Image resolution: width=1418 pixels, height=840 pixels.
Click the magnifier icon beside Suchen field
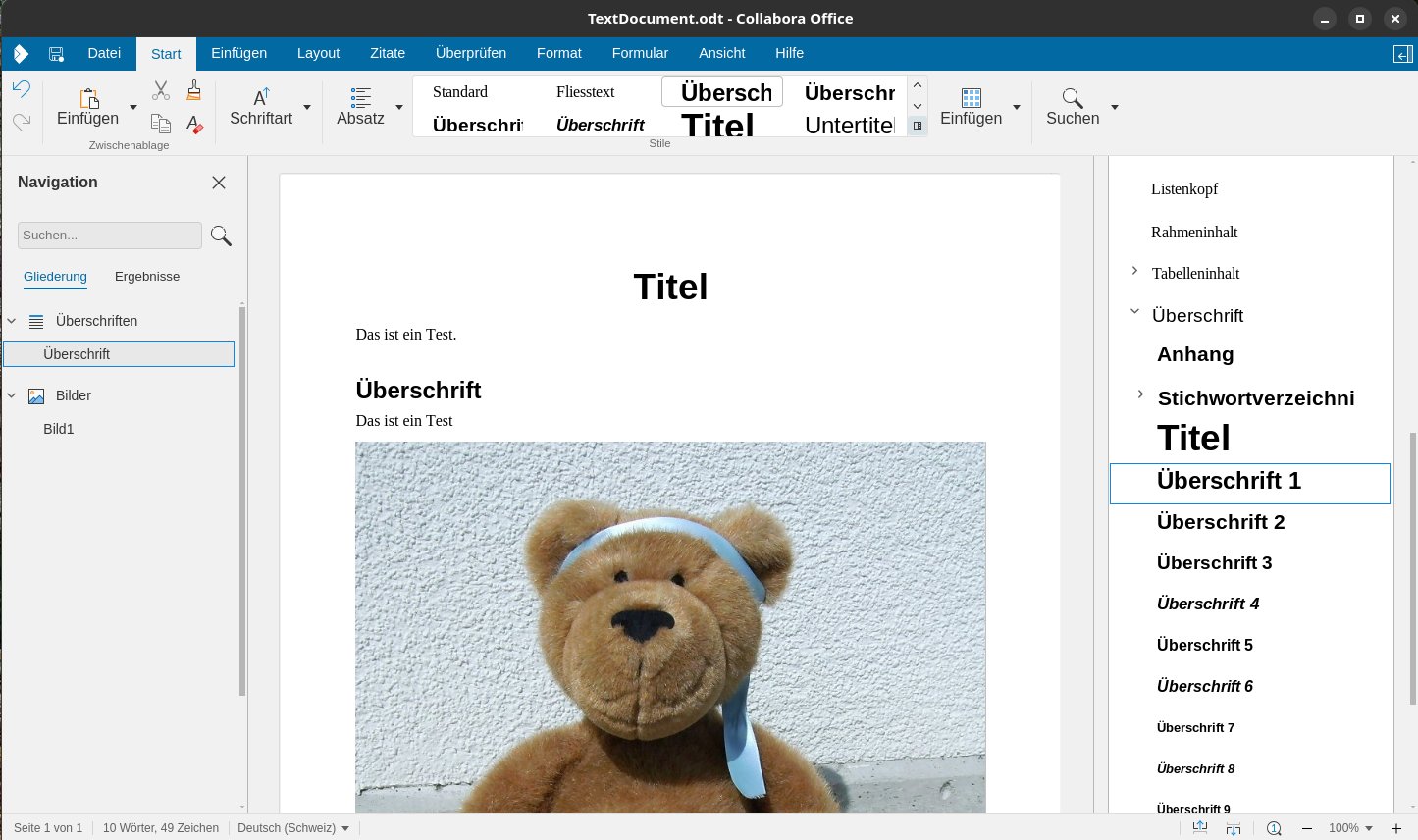[221, 236]
